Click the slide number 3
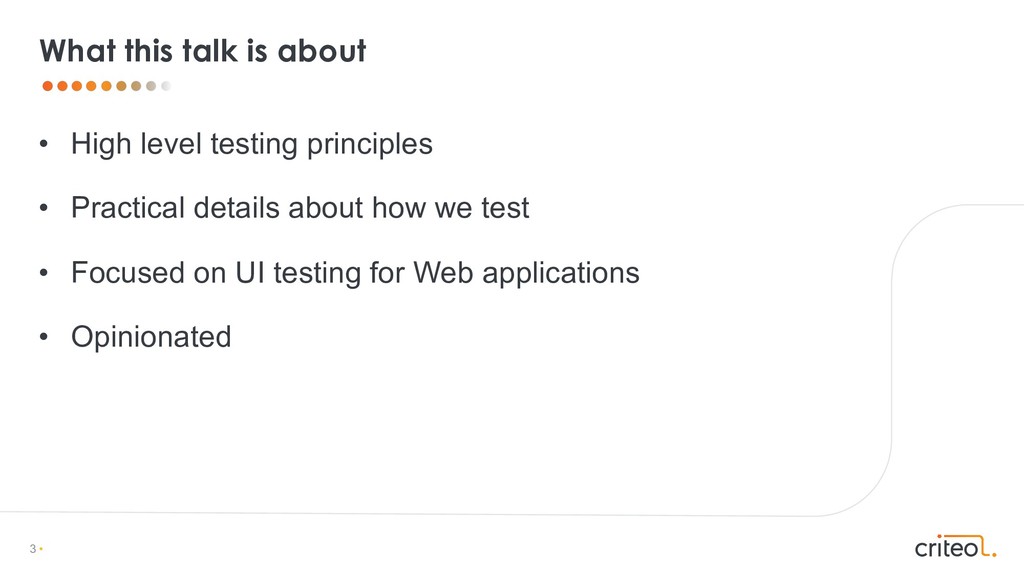1024x576 pixels. pyautogui.click(x=33, y=549)
